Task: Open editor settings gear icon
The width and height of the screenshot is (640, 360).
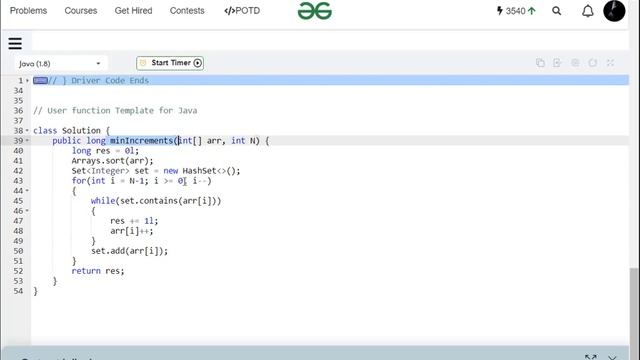Action: click(575, 63)
